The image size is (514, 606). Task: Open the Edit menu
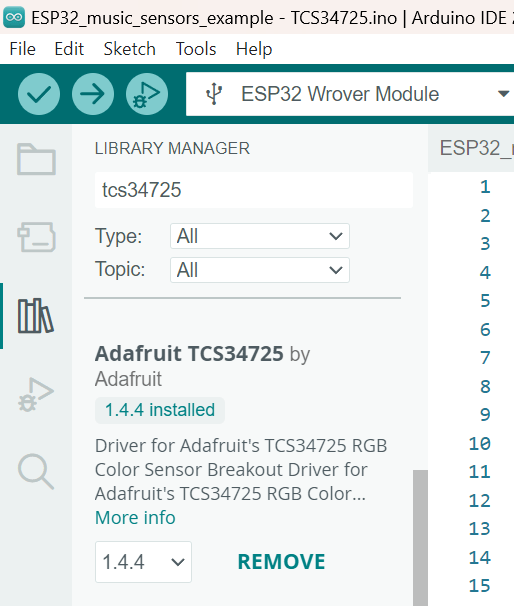pyautogui.click(x=69, y=49)
